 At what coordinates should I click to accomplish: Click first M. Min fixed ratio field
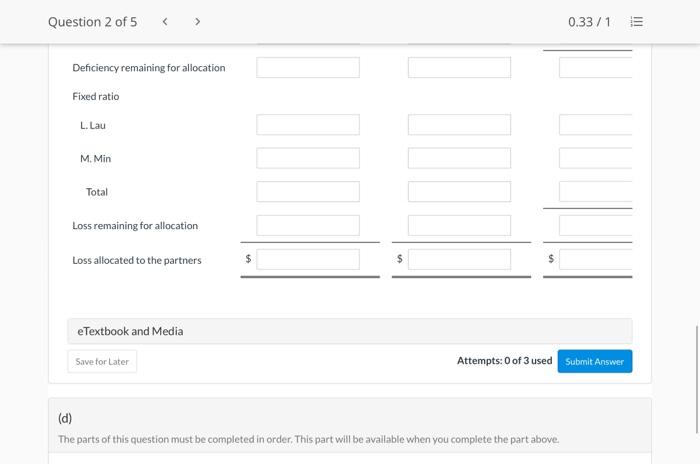point(308,158)
